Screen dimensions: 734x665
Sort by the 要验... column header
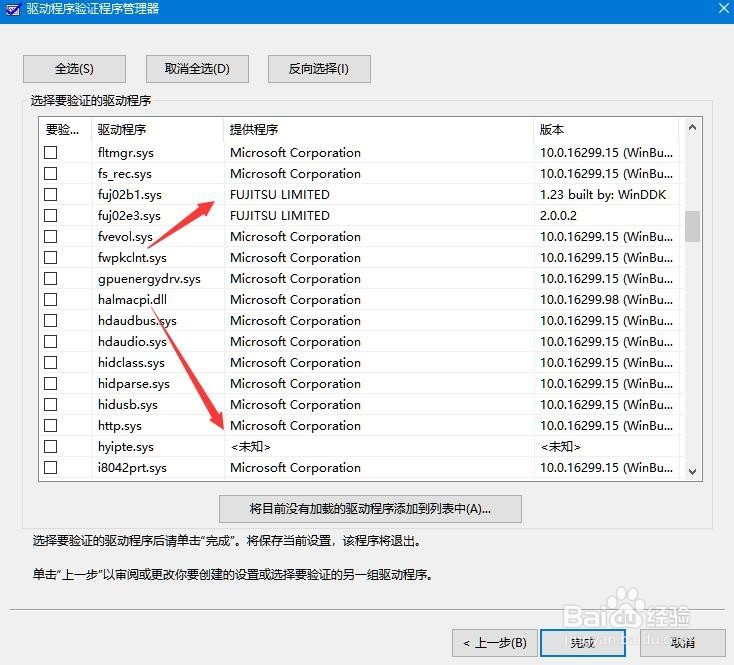click(x=66, y=130)
